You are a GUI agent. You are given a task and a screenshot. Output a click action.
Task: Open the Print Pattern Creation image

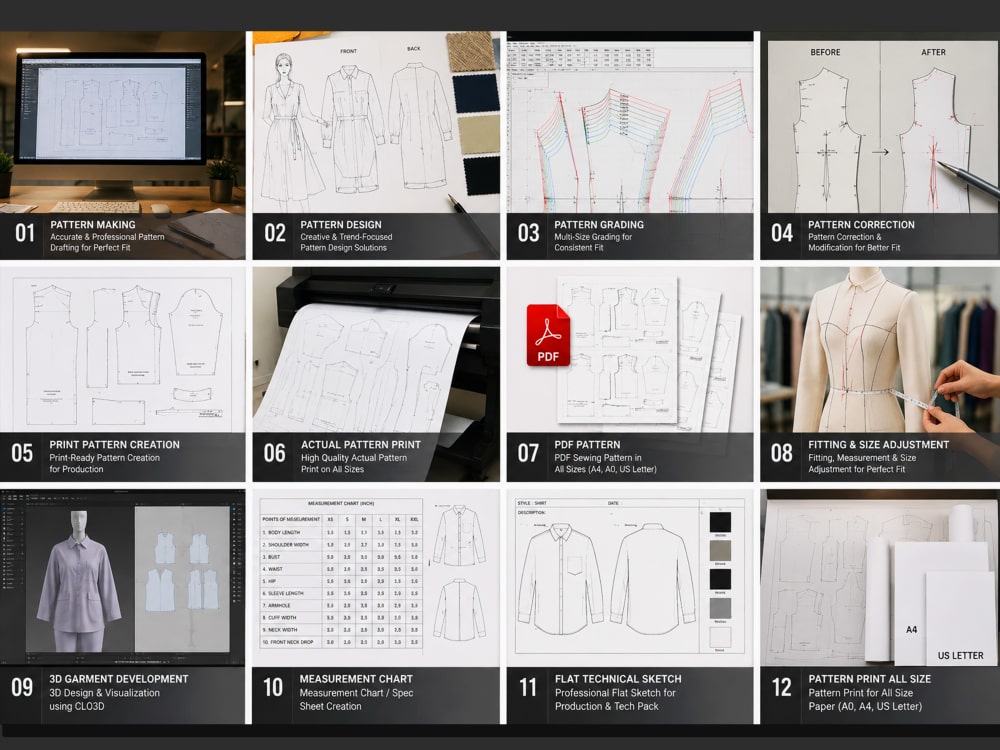coord(122,349)
